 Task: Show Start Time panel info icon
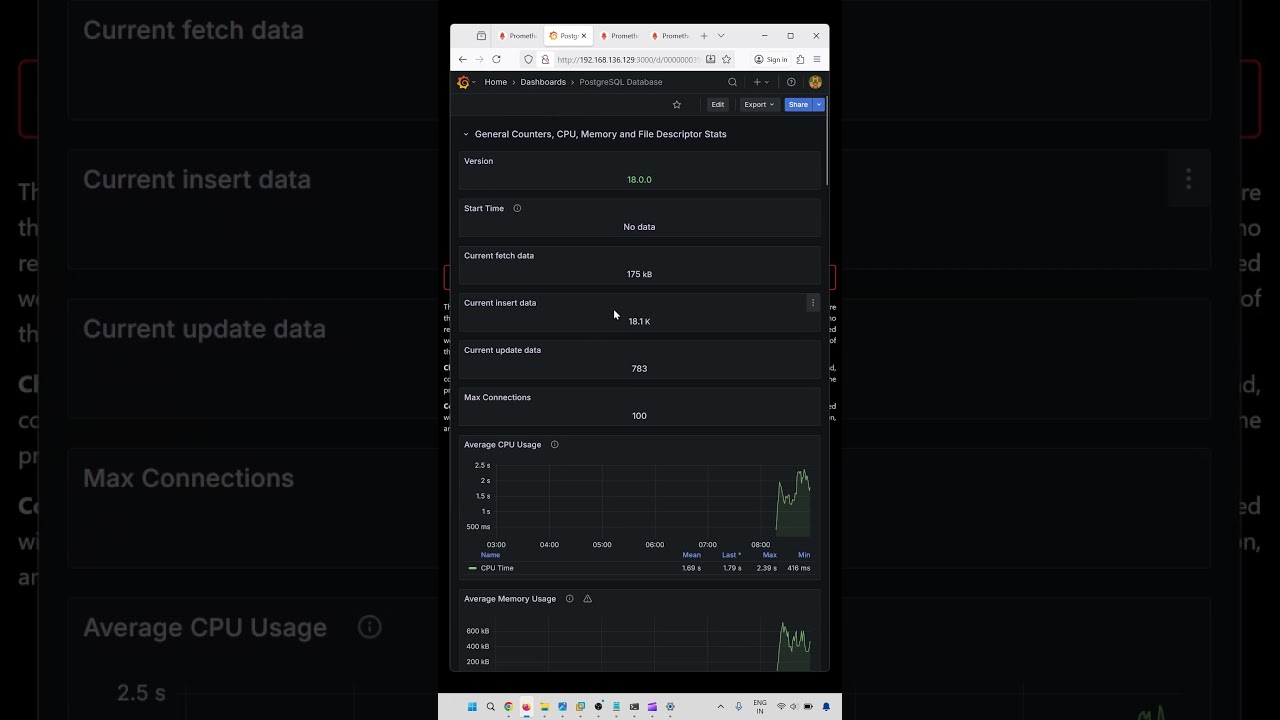[517, 208]
